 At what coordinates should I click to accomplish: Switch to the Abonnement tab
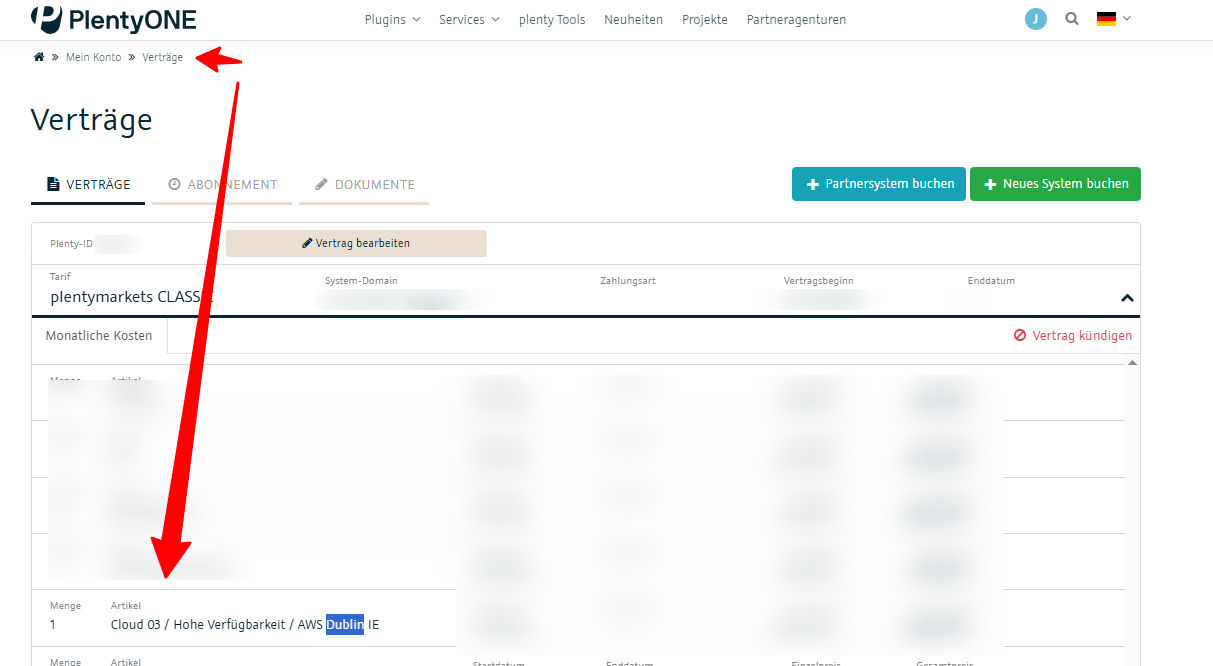pyautogui.click(x=222, y=185)
